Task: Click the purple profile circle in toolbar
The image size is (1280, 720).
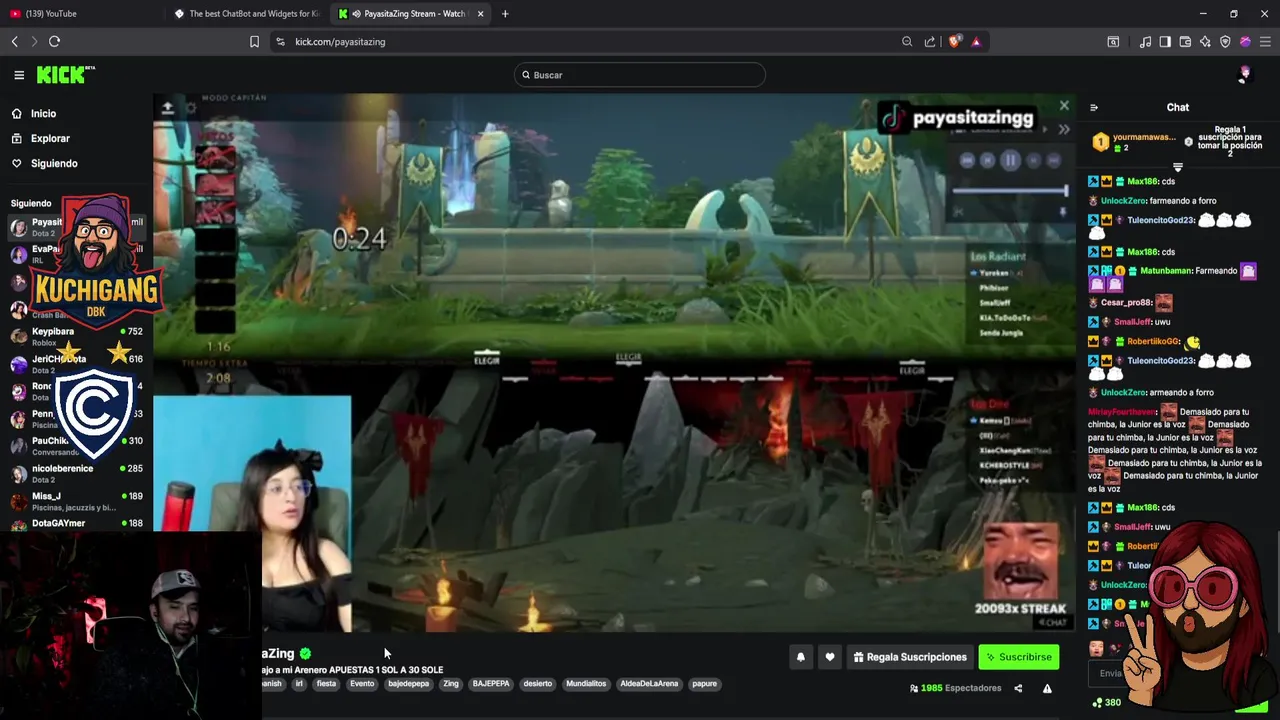Action: coord(1245,42)
